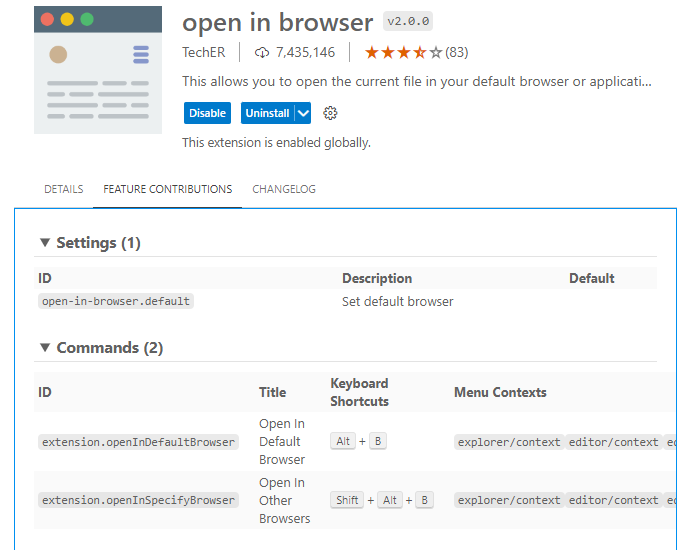
Task: Click the Set default browser description
Action: (x=398, y=301)
